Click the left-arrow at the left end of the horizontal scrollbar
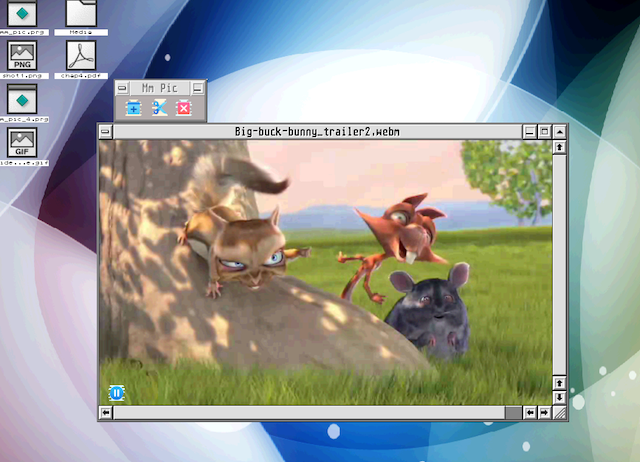The width and height of the screenshot is (640, 462). [x=106, y=413]
